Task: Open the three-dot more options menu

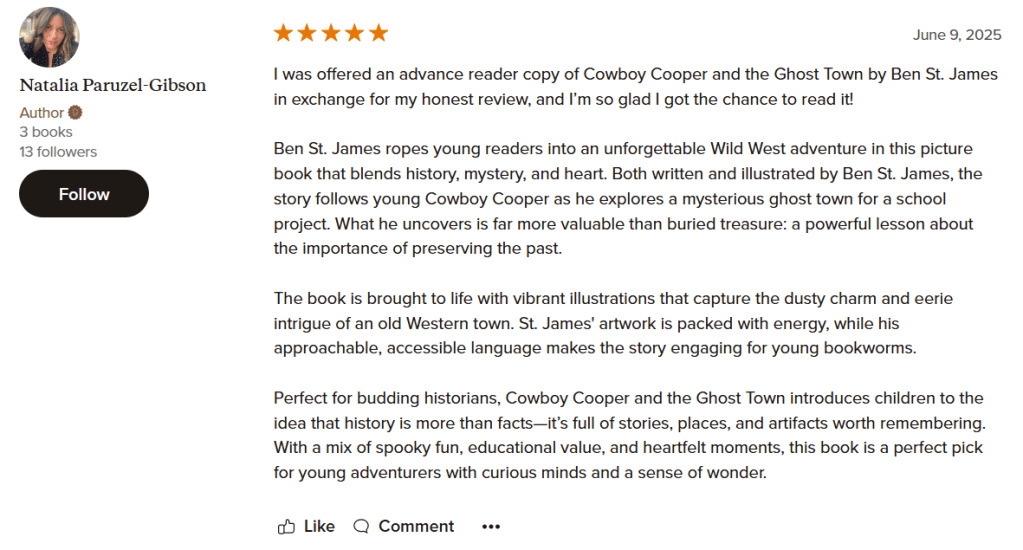Action: 490,526
